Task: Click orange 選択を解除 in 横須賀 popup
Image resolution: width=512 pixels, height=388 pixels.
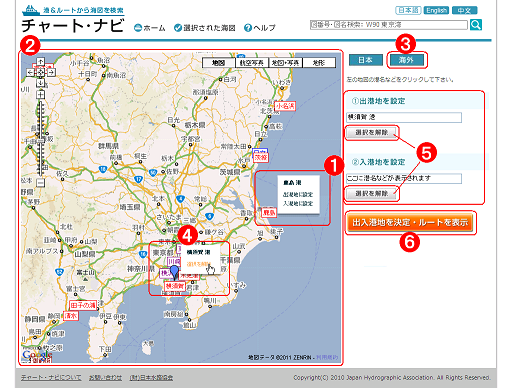Action: 199,264
